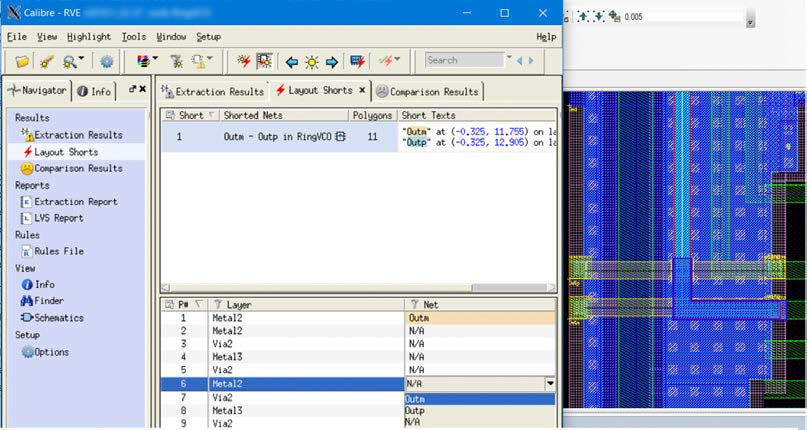
Task: Sort by the Shorted Nets column header
Action: 284,115
